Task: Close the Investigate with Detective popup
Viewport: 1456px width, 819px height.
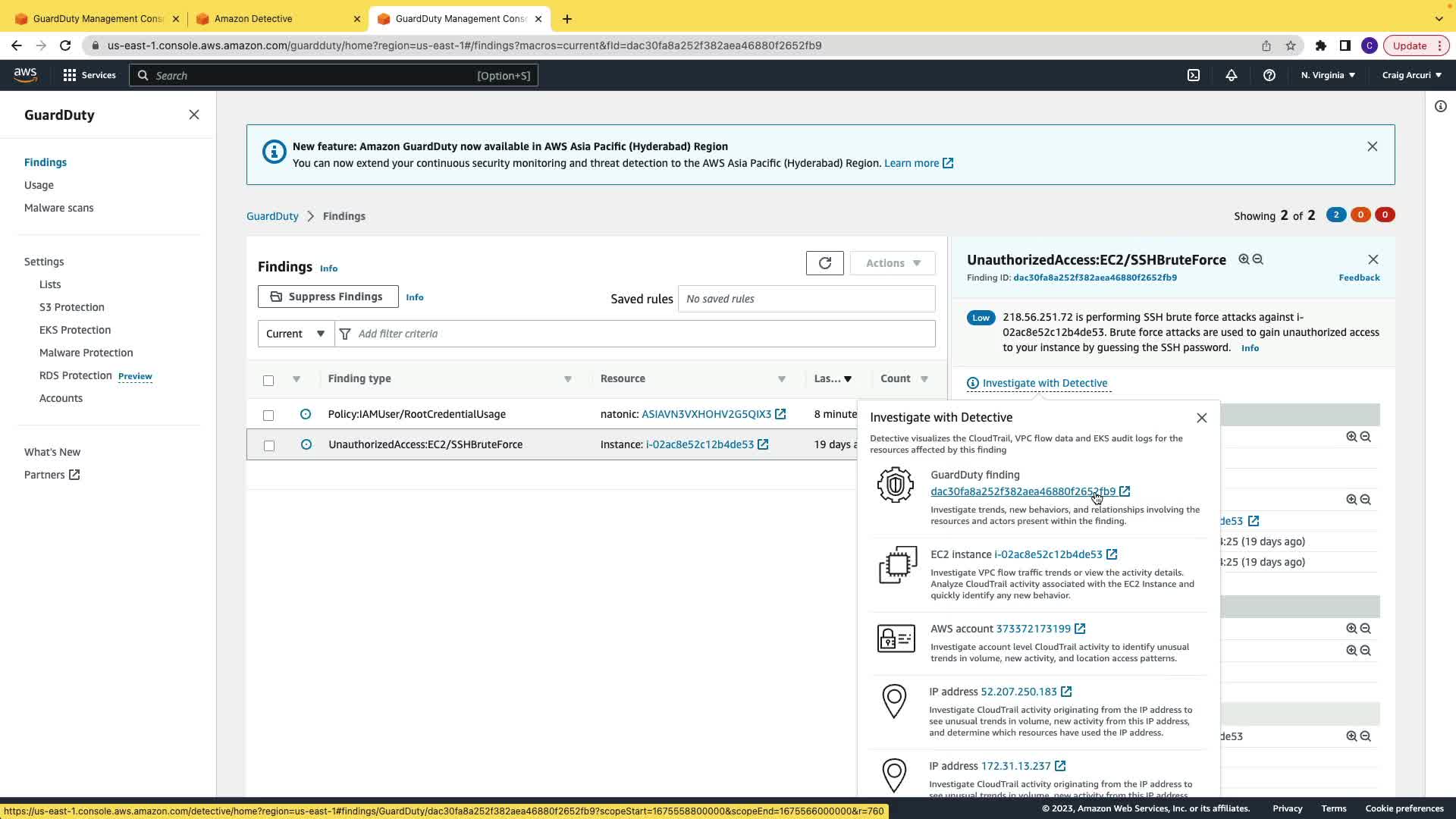Action: click(x=1201, y=418)
